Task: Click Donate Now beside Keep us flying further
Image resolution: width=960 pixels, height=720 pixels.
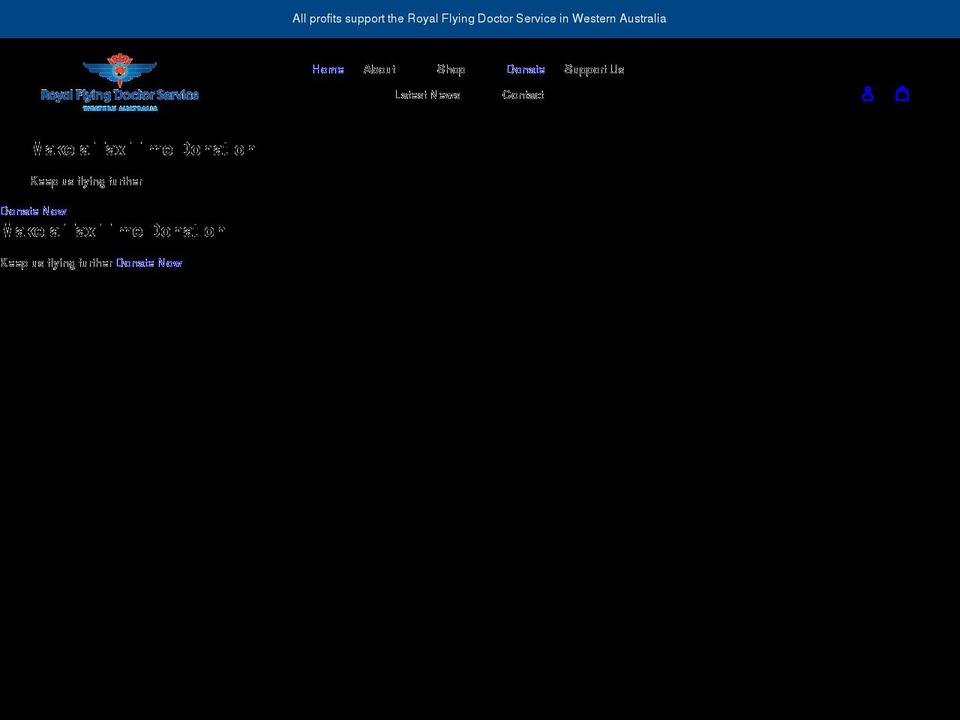Action: (149, 263)
